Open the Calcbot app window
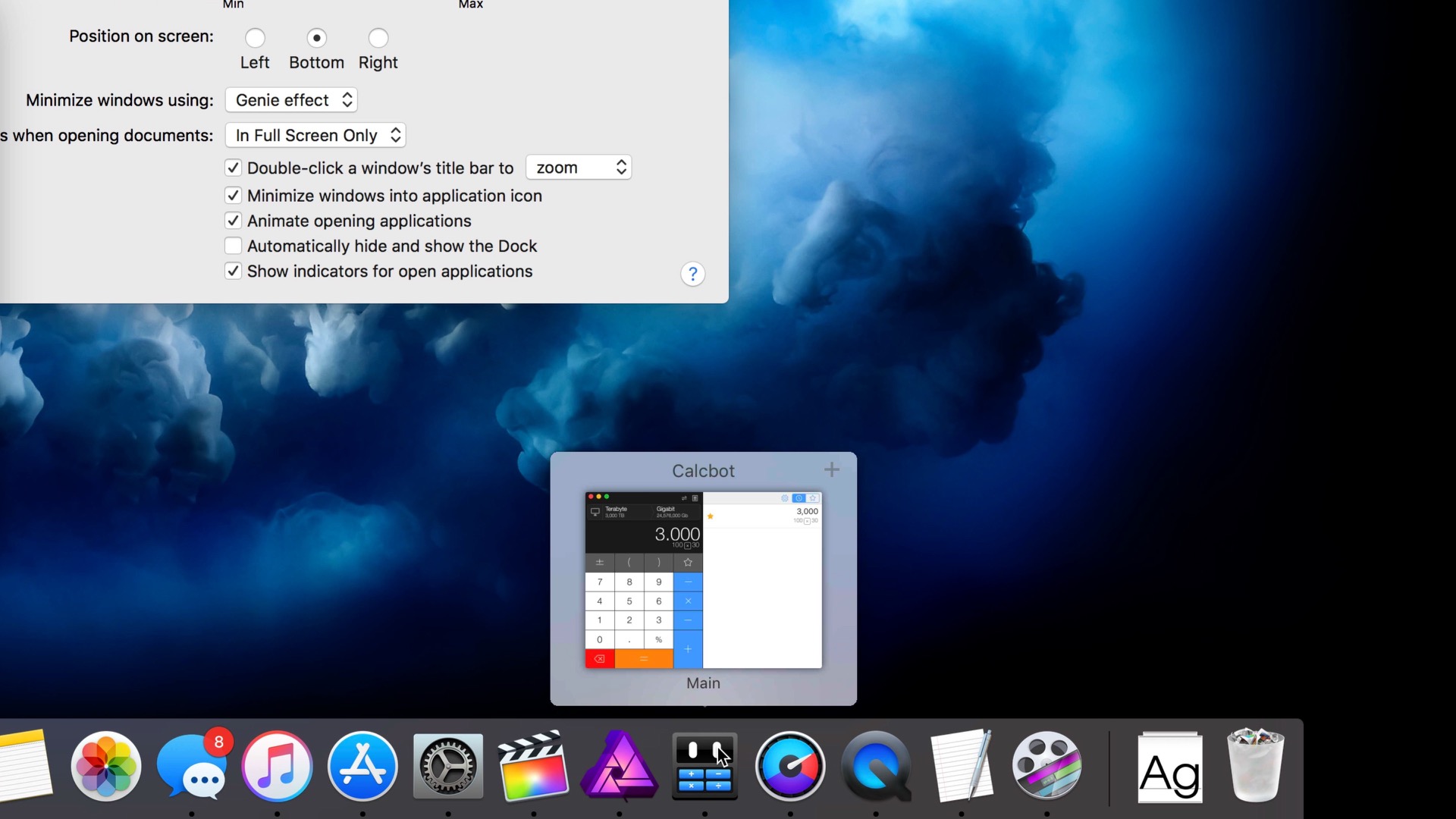 pyautogui.click(x=703, y=580)
